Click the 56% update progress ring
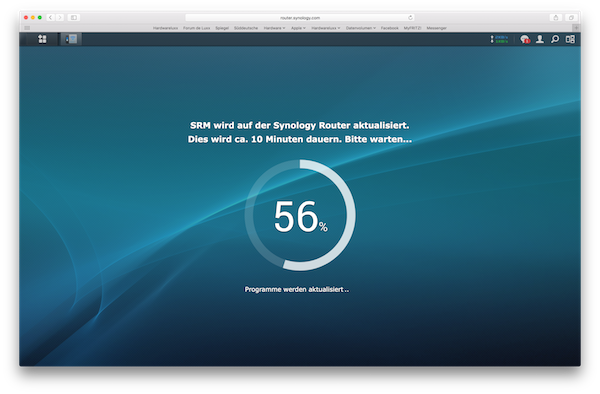 pyautogui.click(x=300, y=215)
